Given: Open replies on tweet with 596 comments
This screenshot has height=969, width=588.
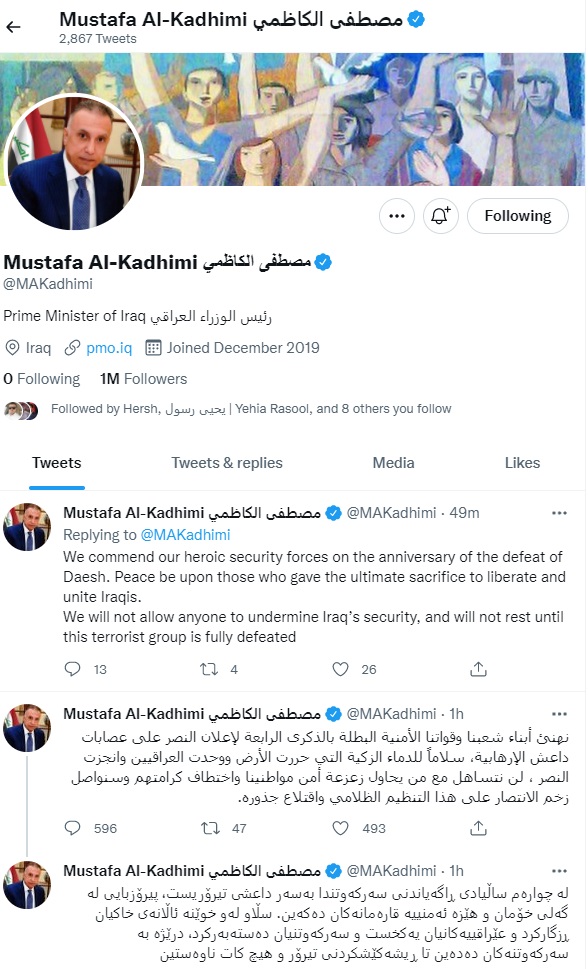Looking at the screenshot, I should 73,827.
